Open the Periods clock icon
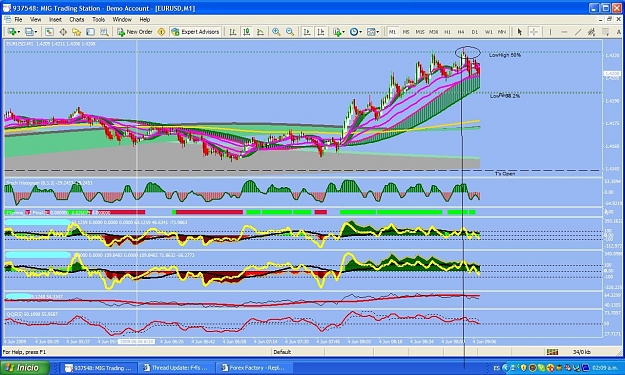Screen dimensions: 625x375 point(353,32)
